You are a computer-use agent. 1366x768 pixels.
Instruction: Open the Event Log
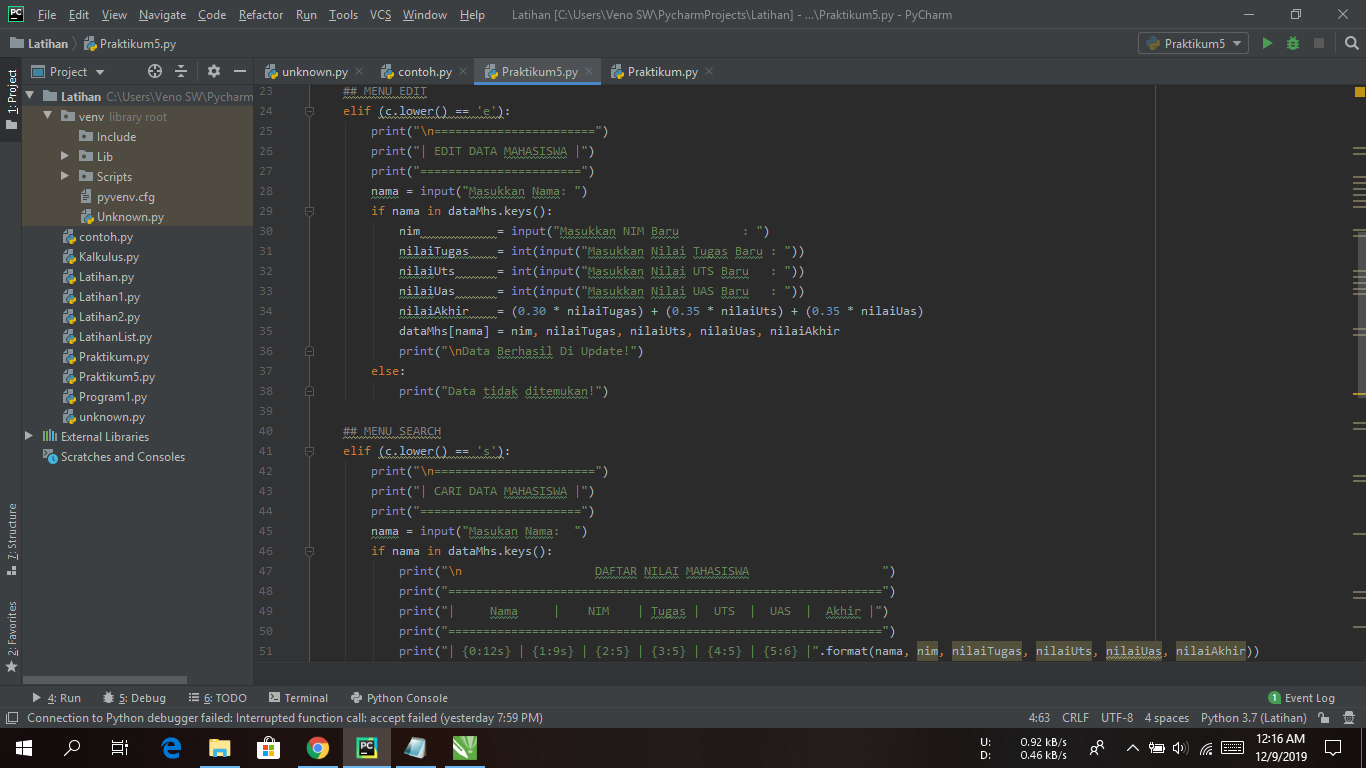[x=1301, y=698]
